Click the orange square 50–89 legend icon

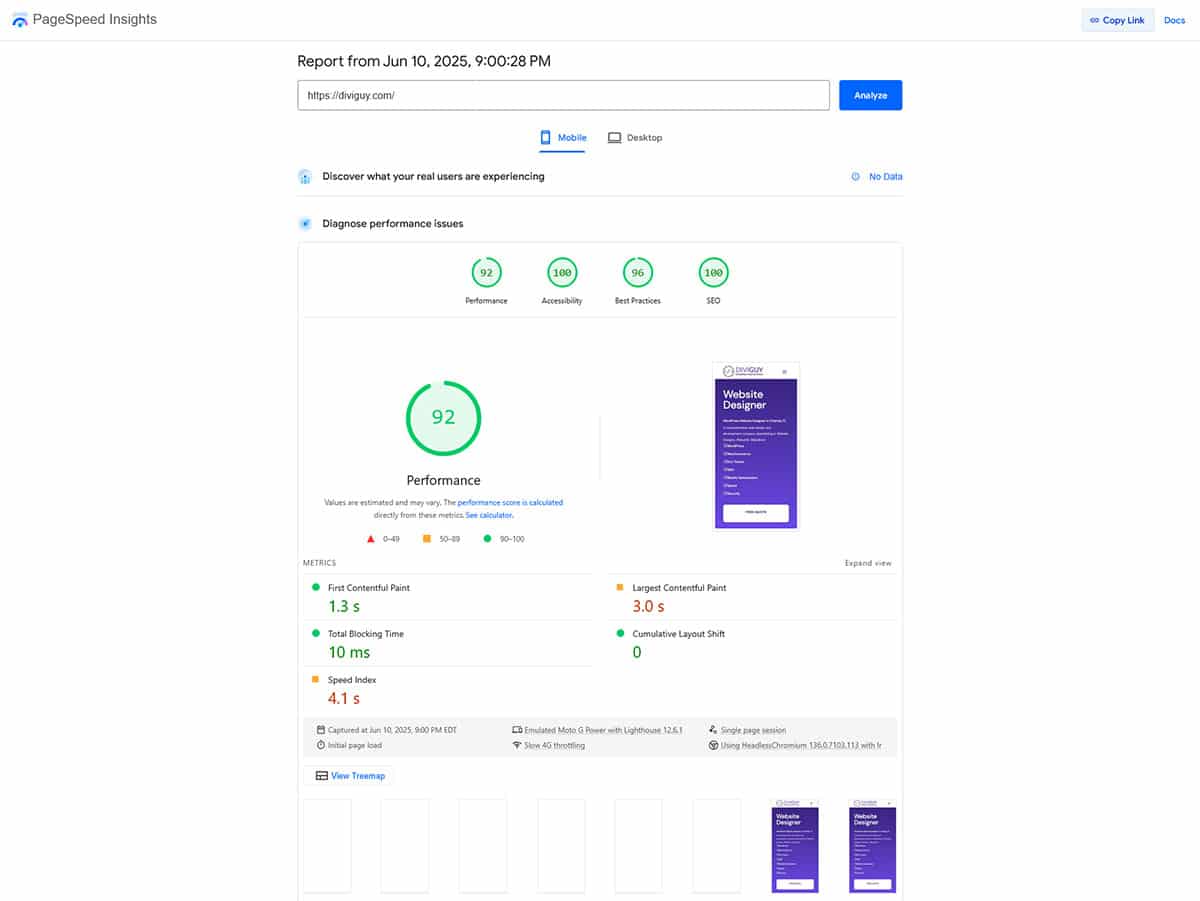coord(427,539)
